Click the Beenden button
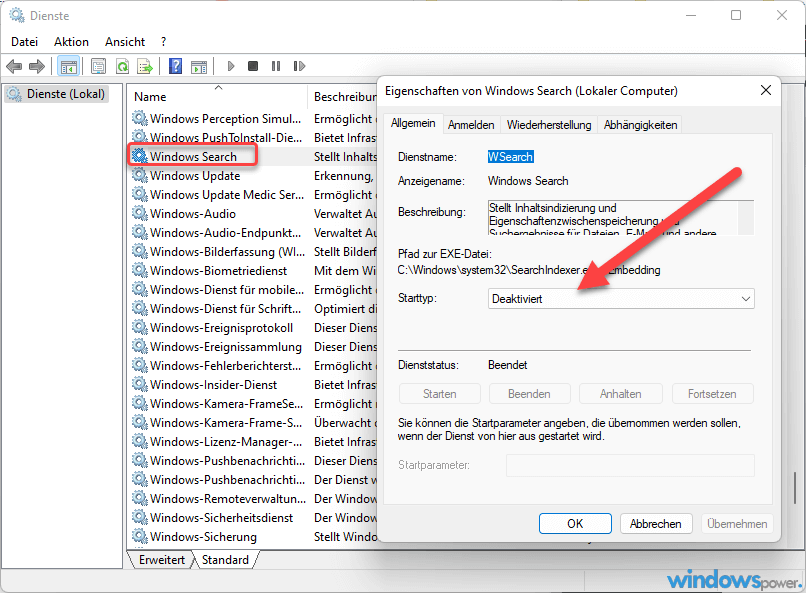 click(x=529, y=394)
